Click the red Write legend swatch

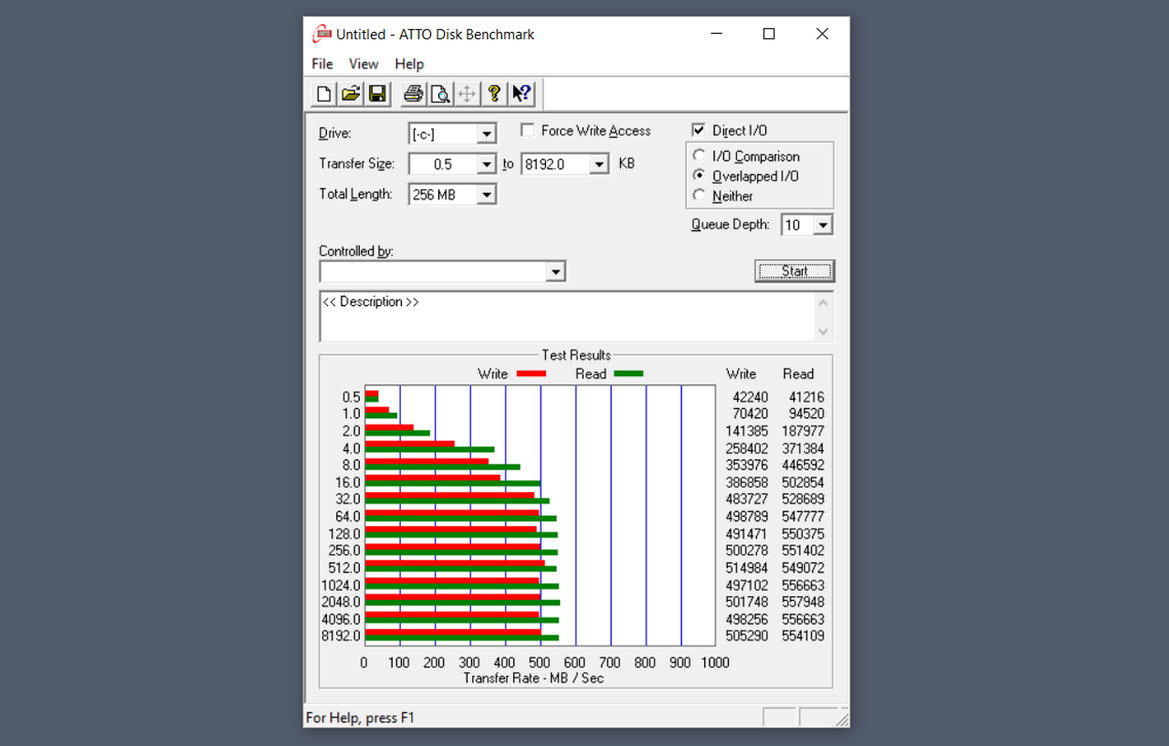click(532, 373)
